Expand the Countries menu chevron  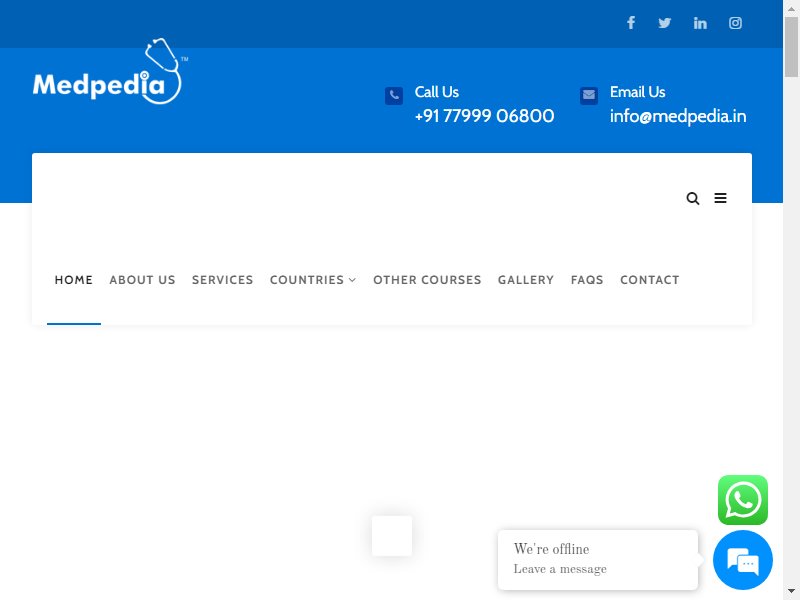point(352,280)
